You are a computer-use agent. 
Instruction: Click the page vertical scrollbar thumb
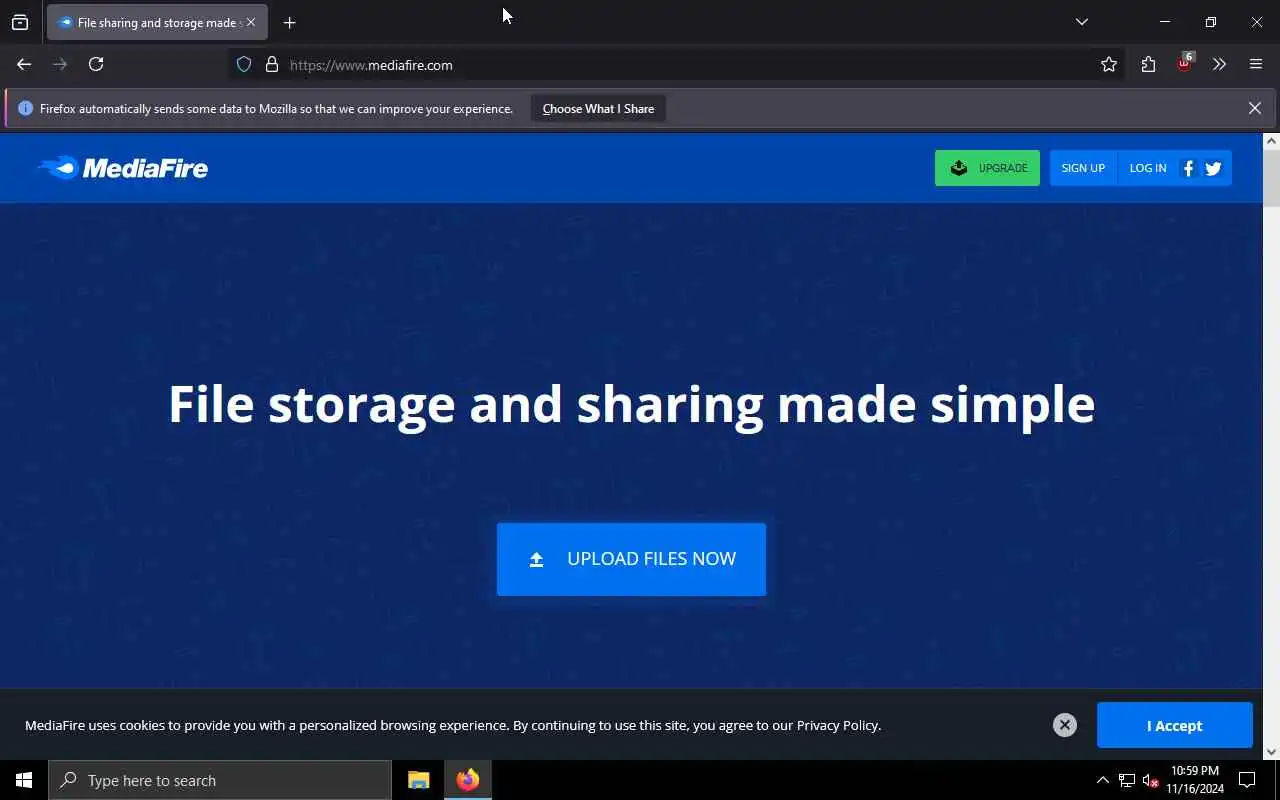pos(1271,179)
